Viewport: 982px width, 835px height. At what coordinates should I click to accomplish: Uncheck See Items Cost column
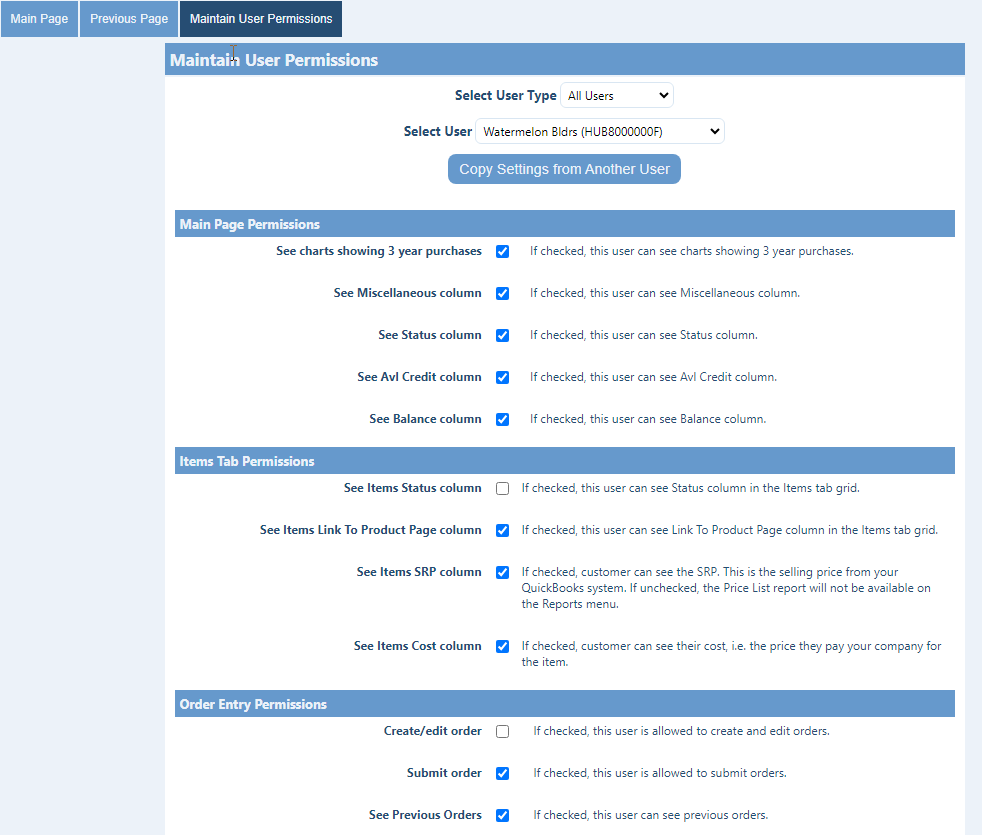coord(503,647)
